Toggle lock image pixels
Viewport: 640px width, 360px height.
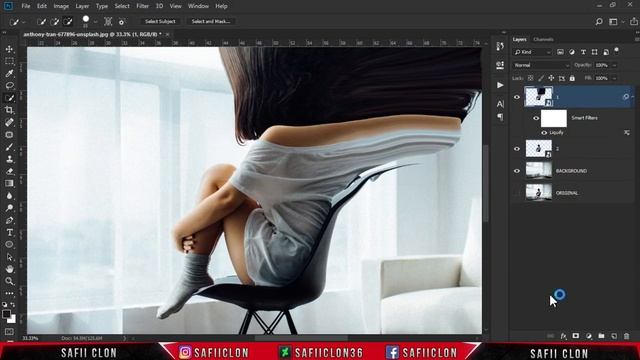541,78
